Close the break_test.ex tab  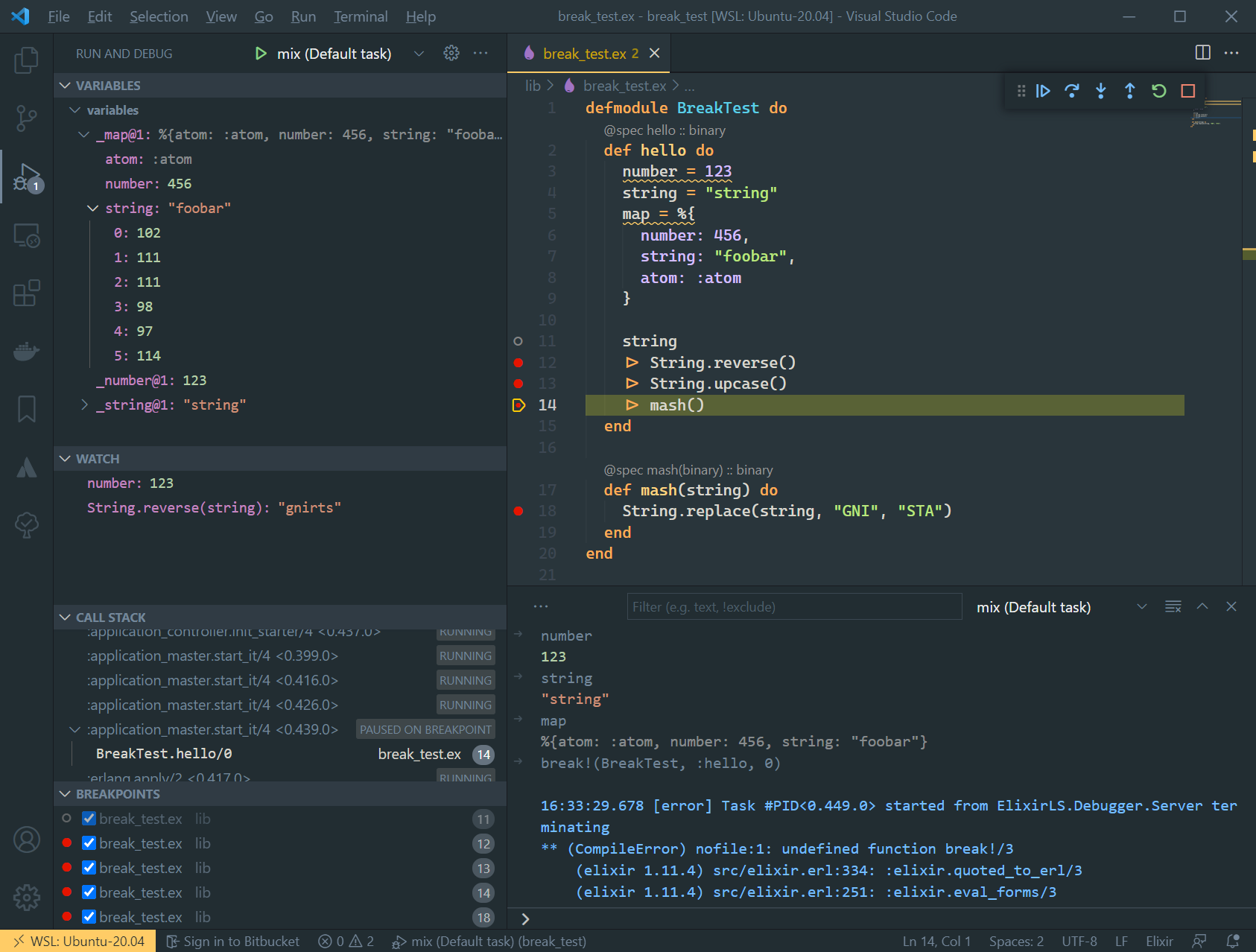[655, 53]
